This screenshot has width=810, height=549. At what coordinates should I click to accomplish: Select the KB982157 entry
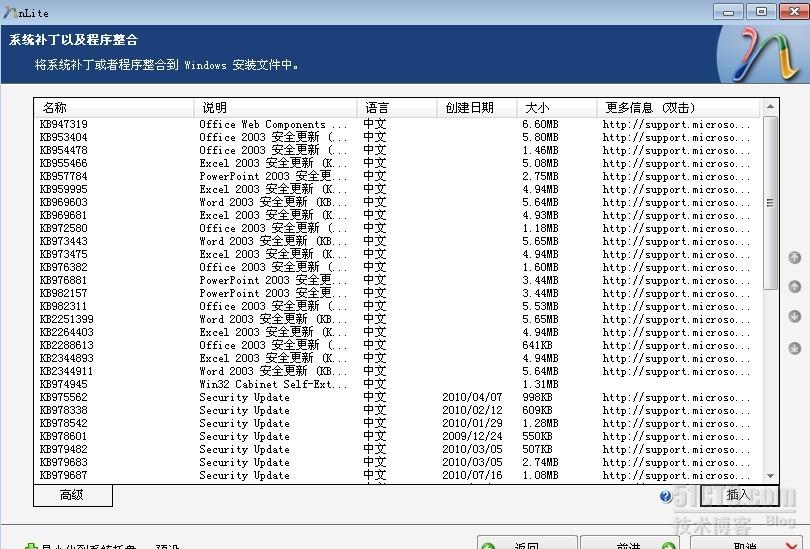point(398,293)
